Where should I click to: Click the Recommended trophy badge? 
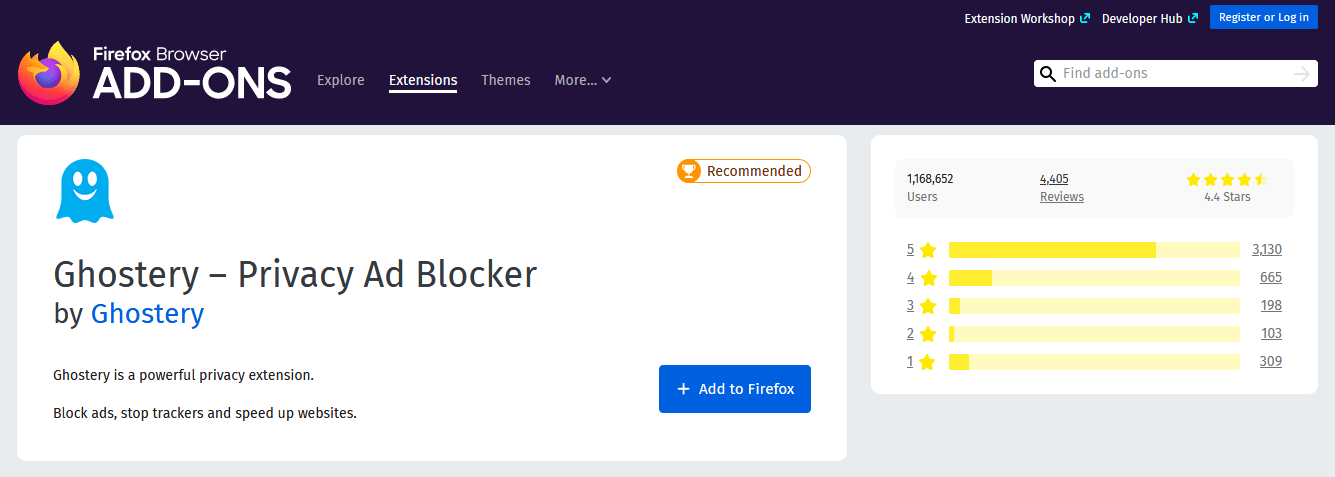pos(743,171)
